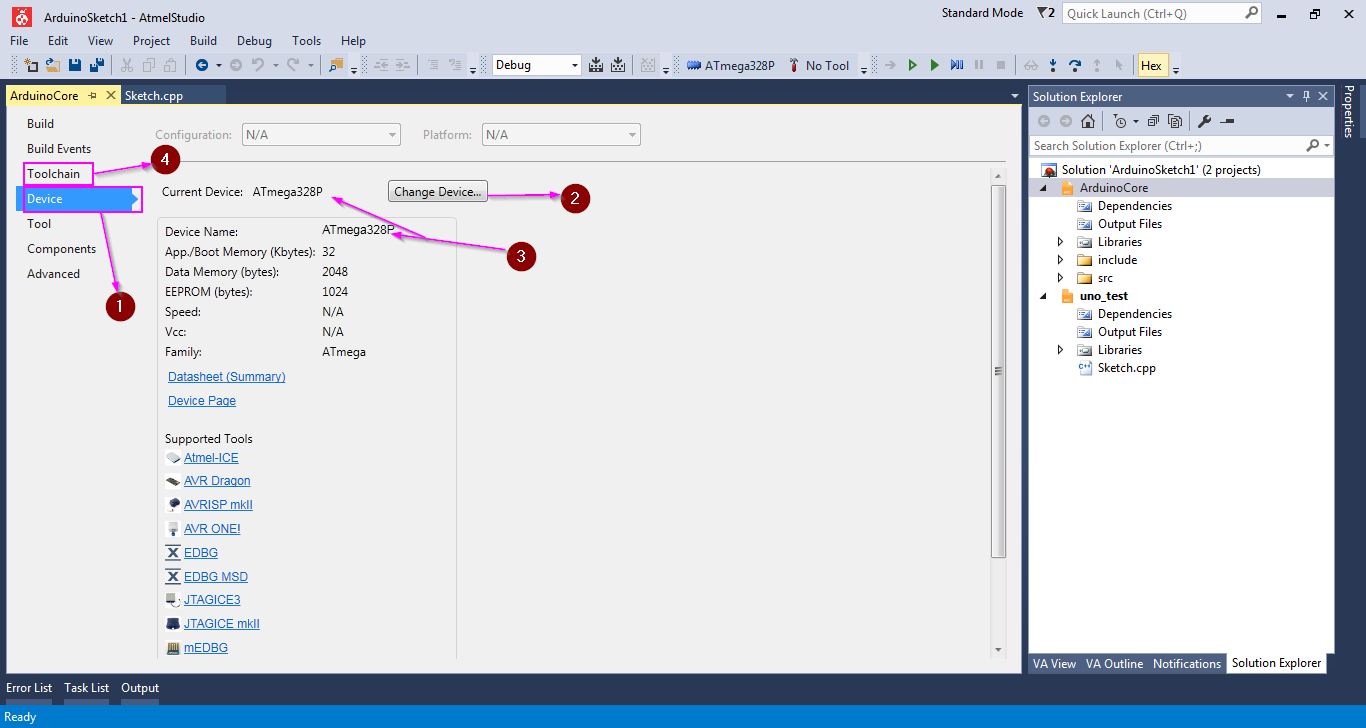Click the No Tool programmer toolbar button
Screen dimensions: 1366x728
[x=819, y=65]
